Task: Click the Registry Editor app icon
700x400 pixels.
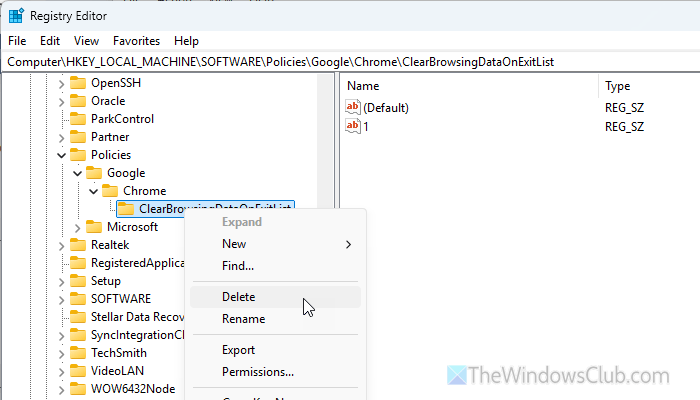Action: point(16,16)
